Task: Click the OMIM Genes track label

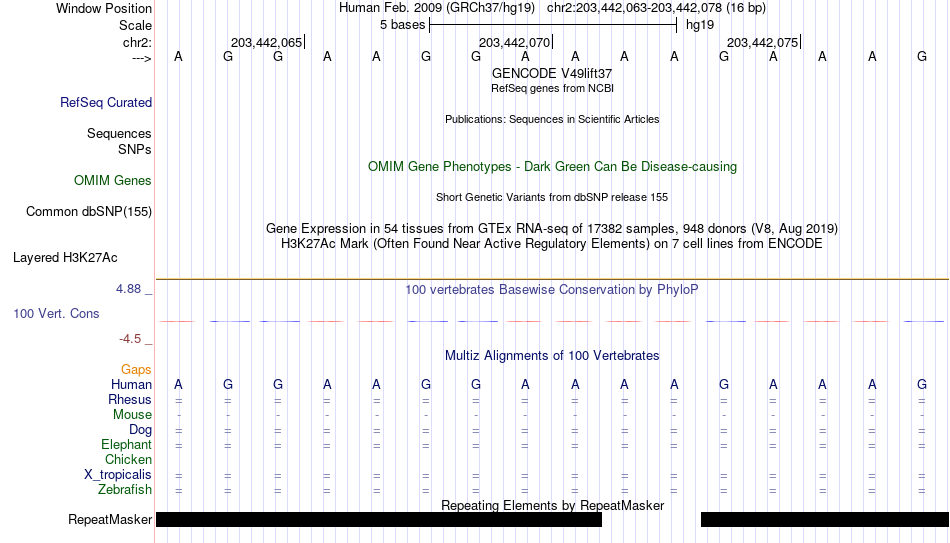Action: [113, 181]
